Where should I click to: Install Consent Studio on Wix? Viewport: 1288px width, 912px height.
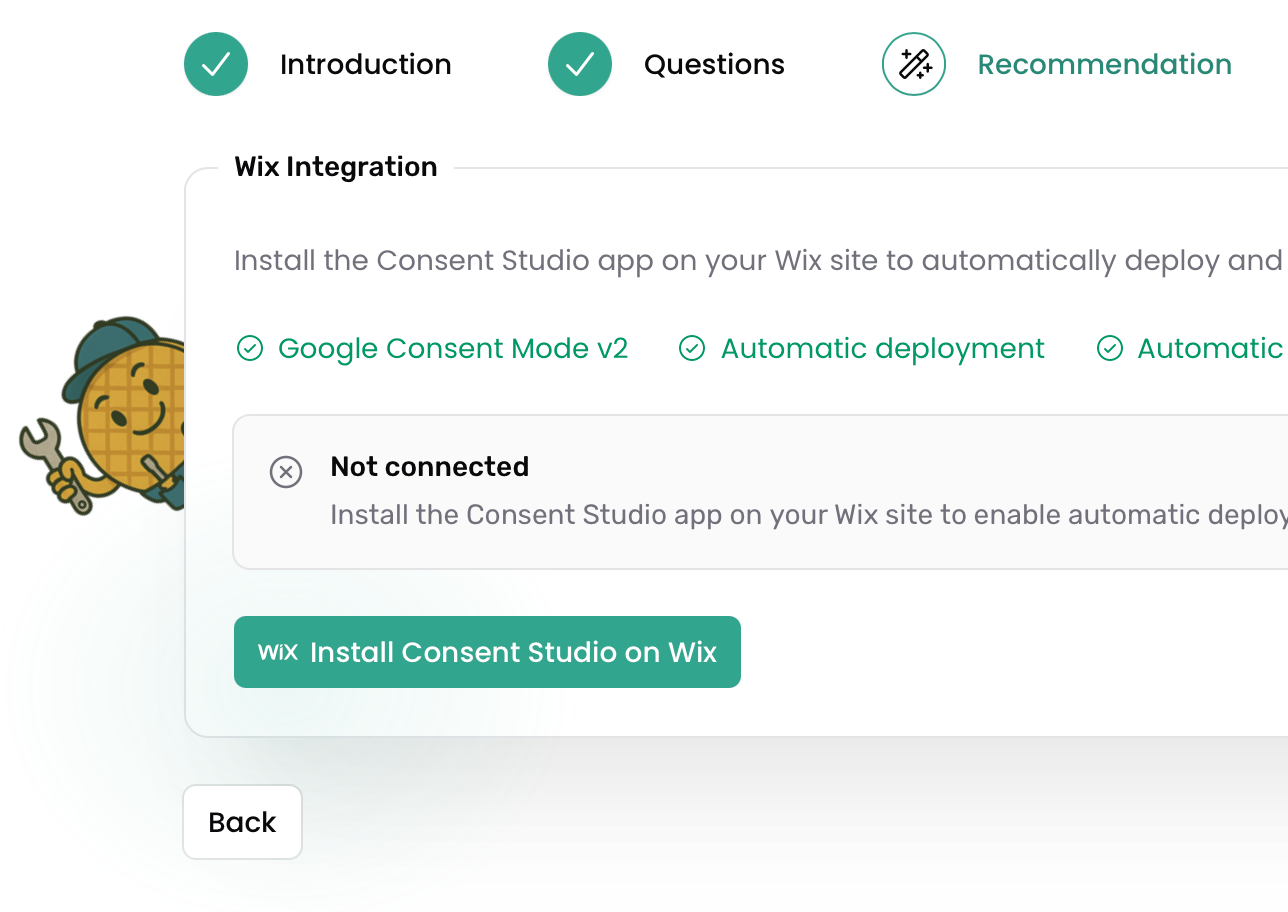487,652
